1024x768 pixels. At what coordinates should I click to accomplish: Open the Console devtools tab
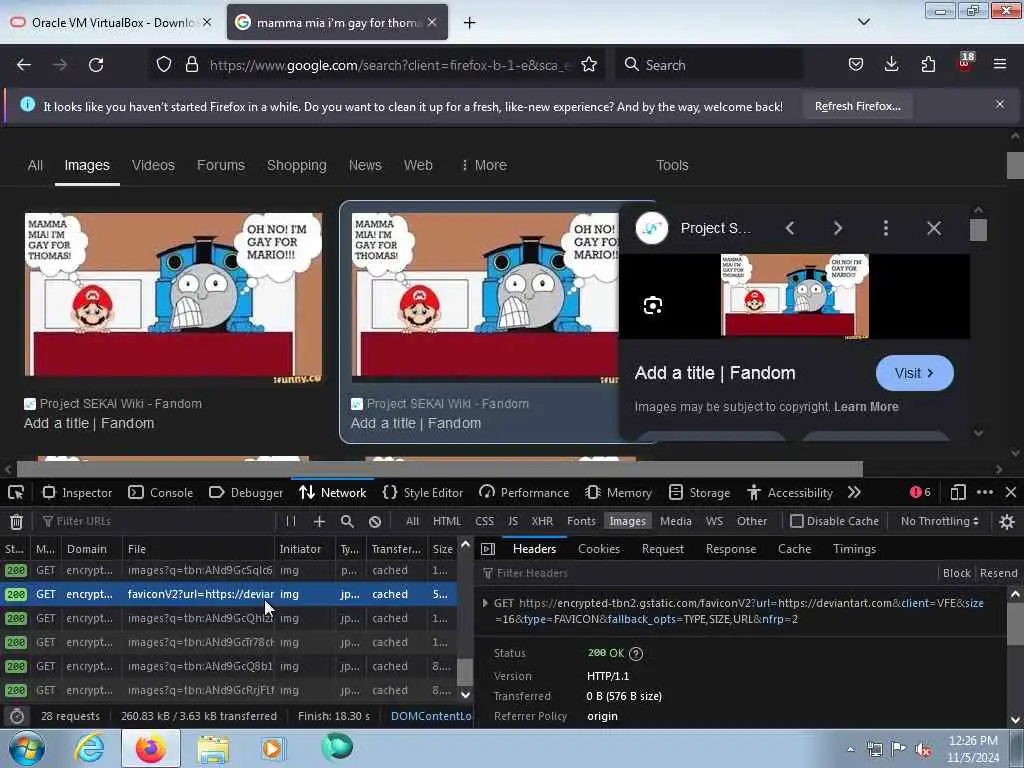point(161,492)
